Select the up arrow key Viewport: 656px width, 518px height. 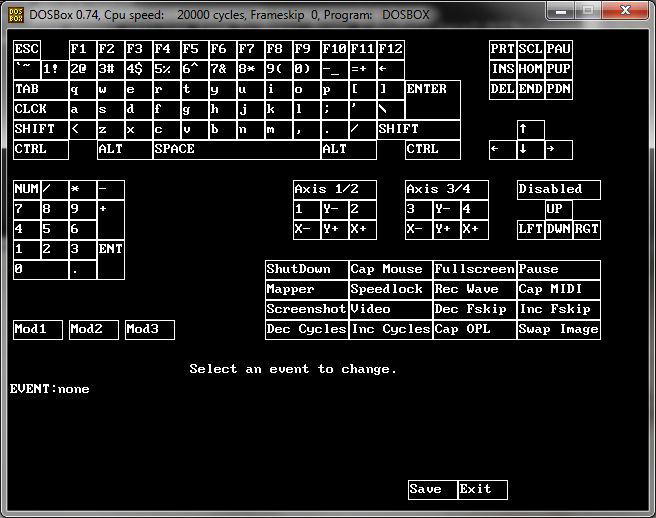531,130
